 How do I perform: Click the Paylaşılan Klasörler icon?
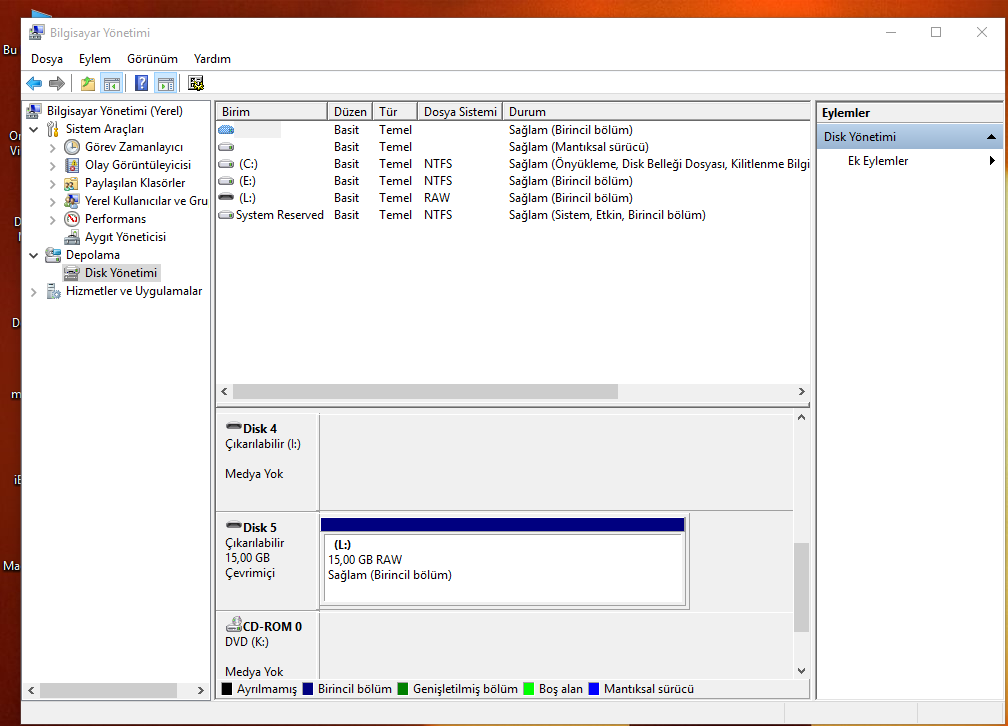(x=72, y=183)
